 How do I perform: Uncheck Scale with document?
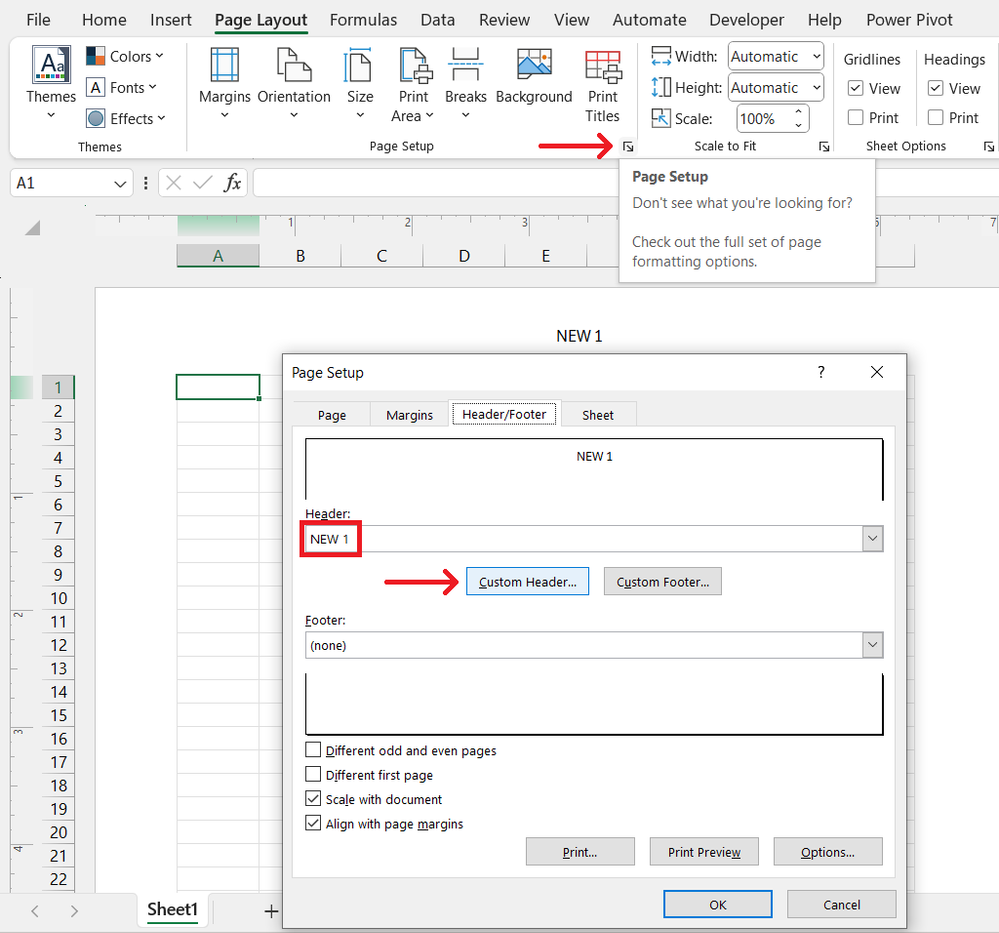pos(313,798)
